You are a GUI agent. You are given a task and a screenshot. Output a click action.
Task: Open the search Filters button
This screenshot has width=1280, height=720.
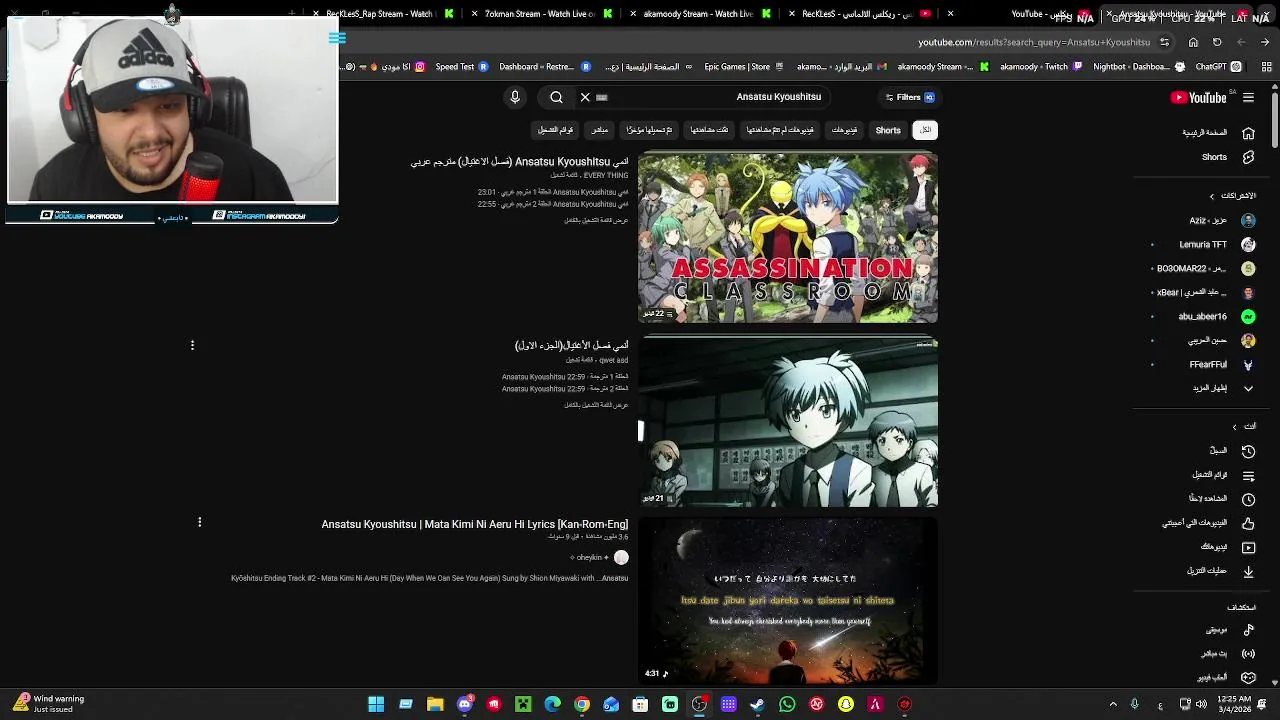[x=909, y=97]
